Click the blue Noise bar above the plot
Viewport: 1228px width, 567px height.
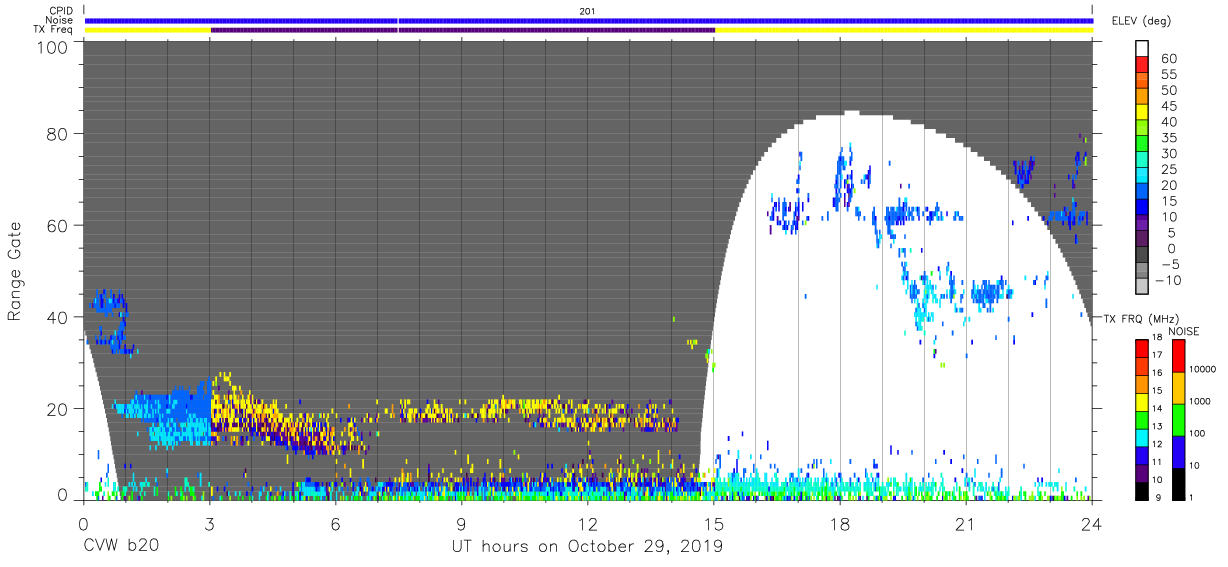coord(588,20)
